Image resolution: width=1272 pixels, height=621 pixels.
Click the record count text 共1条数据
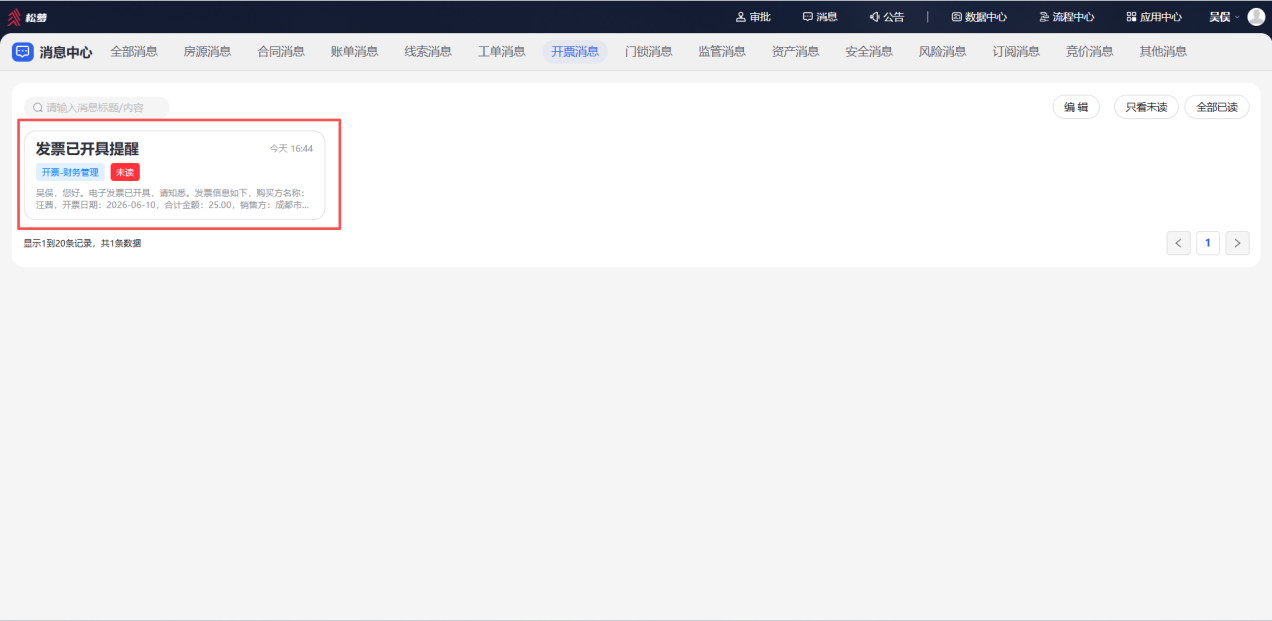[x=121, y=243]
